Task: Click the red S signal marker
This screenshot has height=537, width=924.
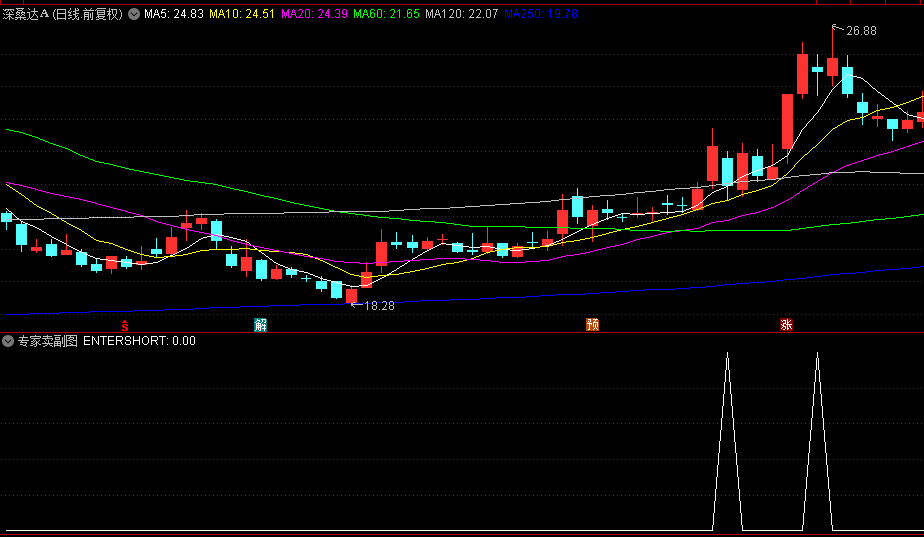Action: pos(125,325)
